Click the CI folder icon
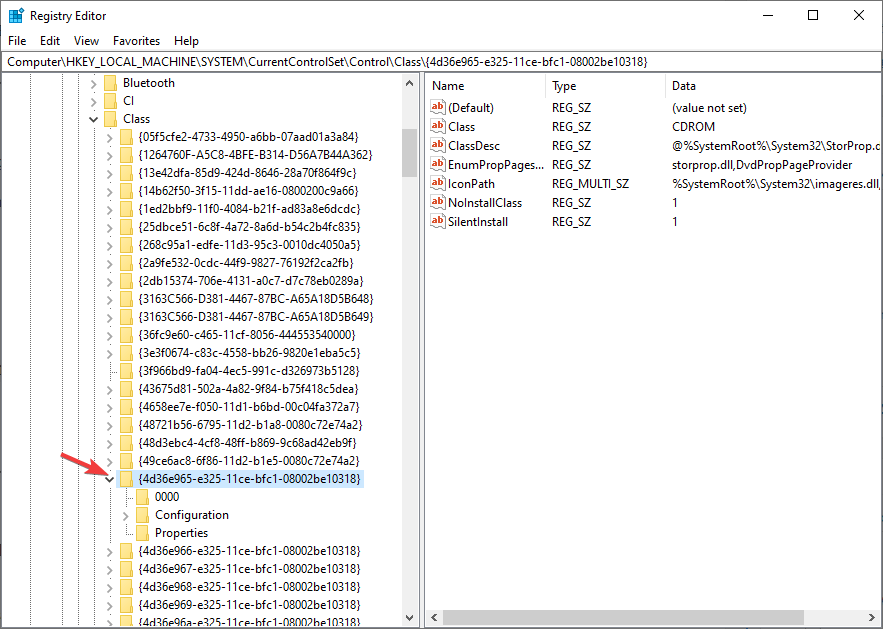This screenshot has width=883, height=629. point(110,101)
